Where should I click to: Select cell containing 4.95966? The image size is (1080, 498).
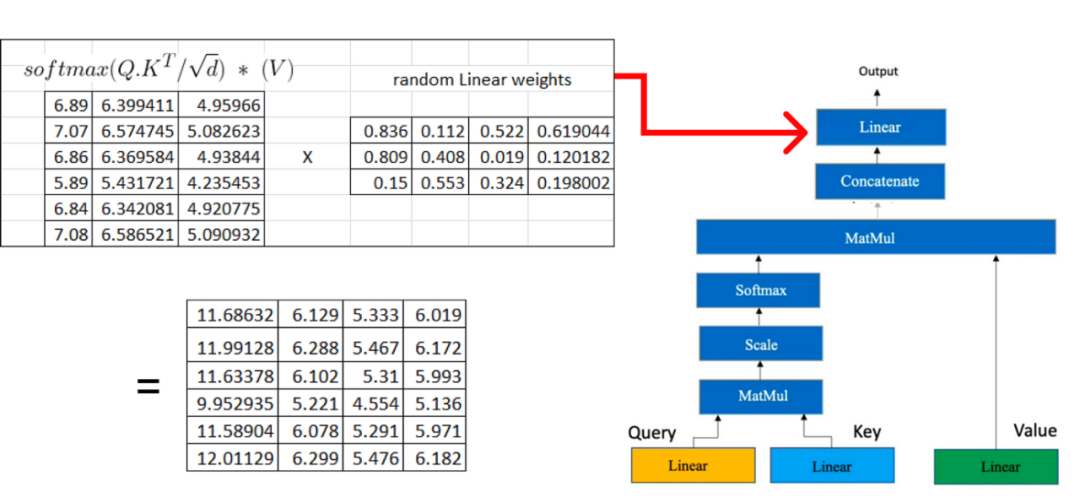click(221, 105)
